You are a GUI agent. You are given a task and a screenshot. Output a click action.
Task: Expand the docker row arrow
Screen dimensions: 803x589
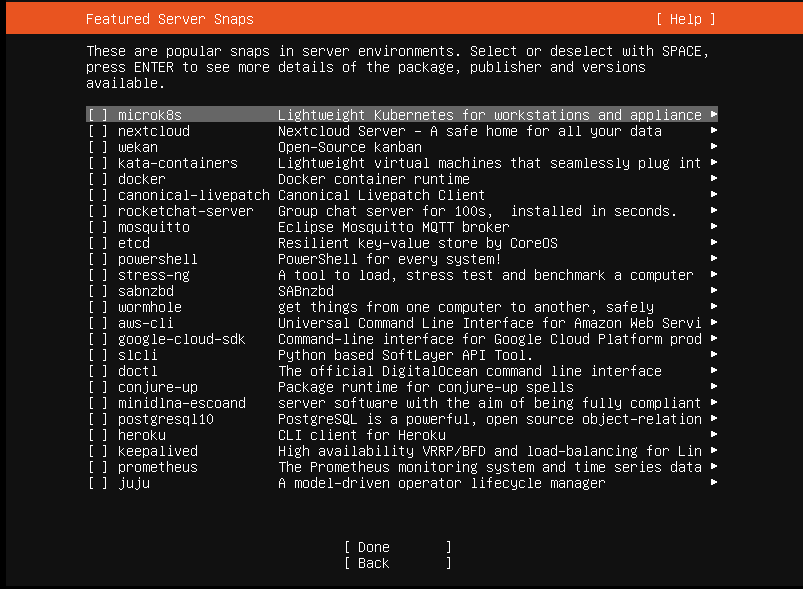[x=714, y=178]
